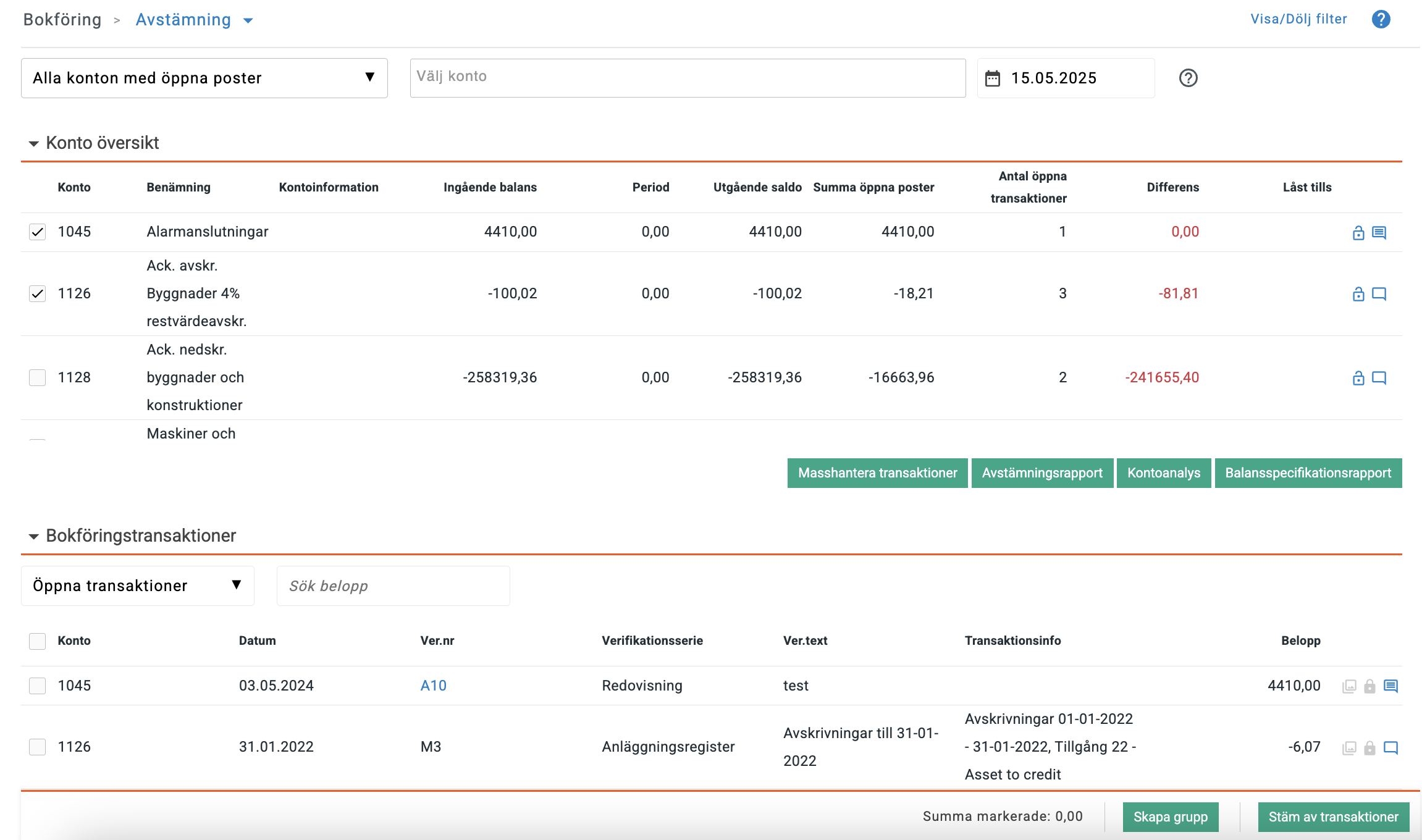
Task: Click Summa öppna poster column header
Action: tap(873, 187)
